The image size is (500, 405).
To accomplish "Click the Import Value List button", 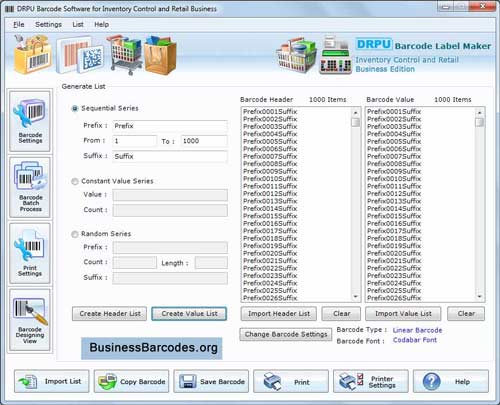I will (403, 314).
